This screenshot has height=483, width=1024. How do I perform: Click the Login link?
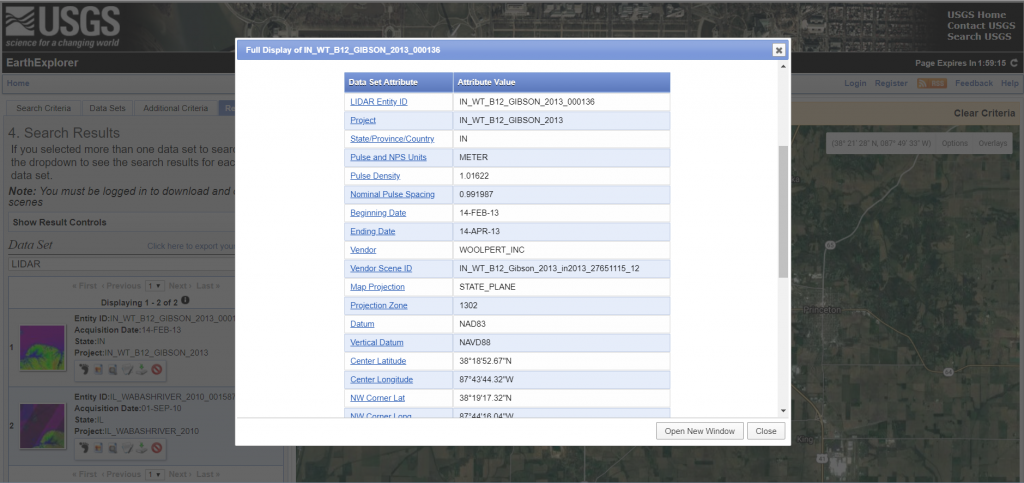click(856, 84)
